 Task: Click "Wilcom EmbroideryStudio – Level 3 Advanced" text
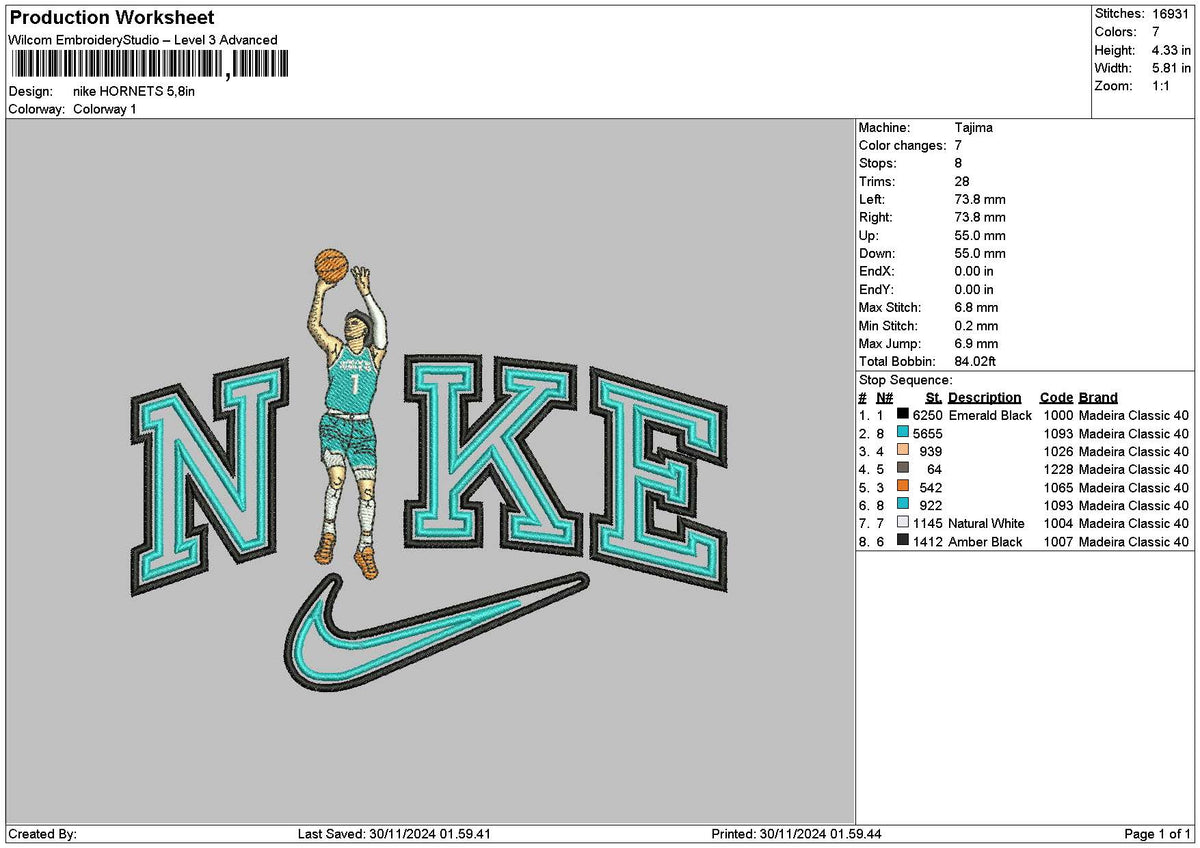(x=142, y=40)
